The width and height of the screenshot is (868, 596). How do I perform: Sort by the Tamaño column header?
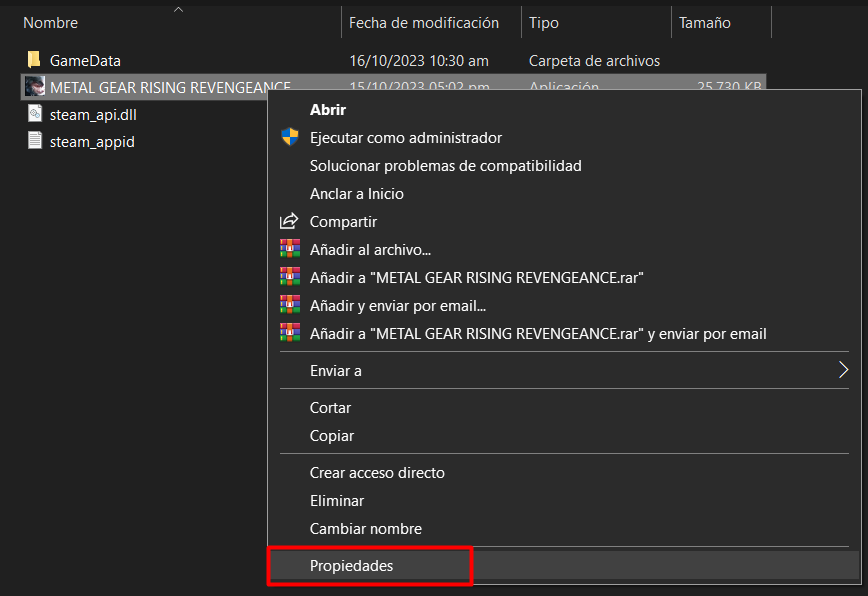pos(704,22)
